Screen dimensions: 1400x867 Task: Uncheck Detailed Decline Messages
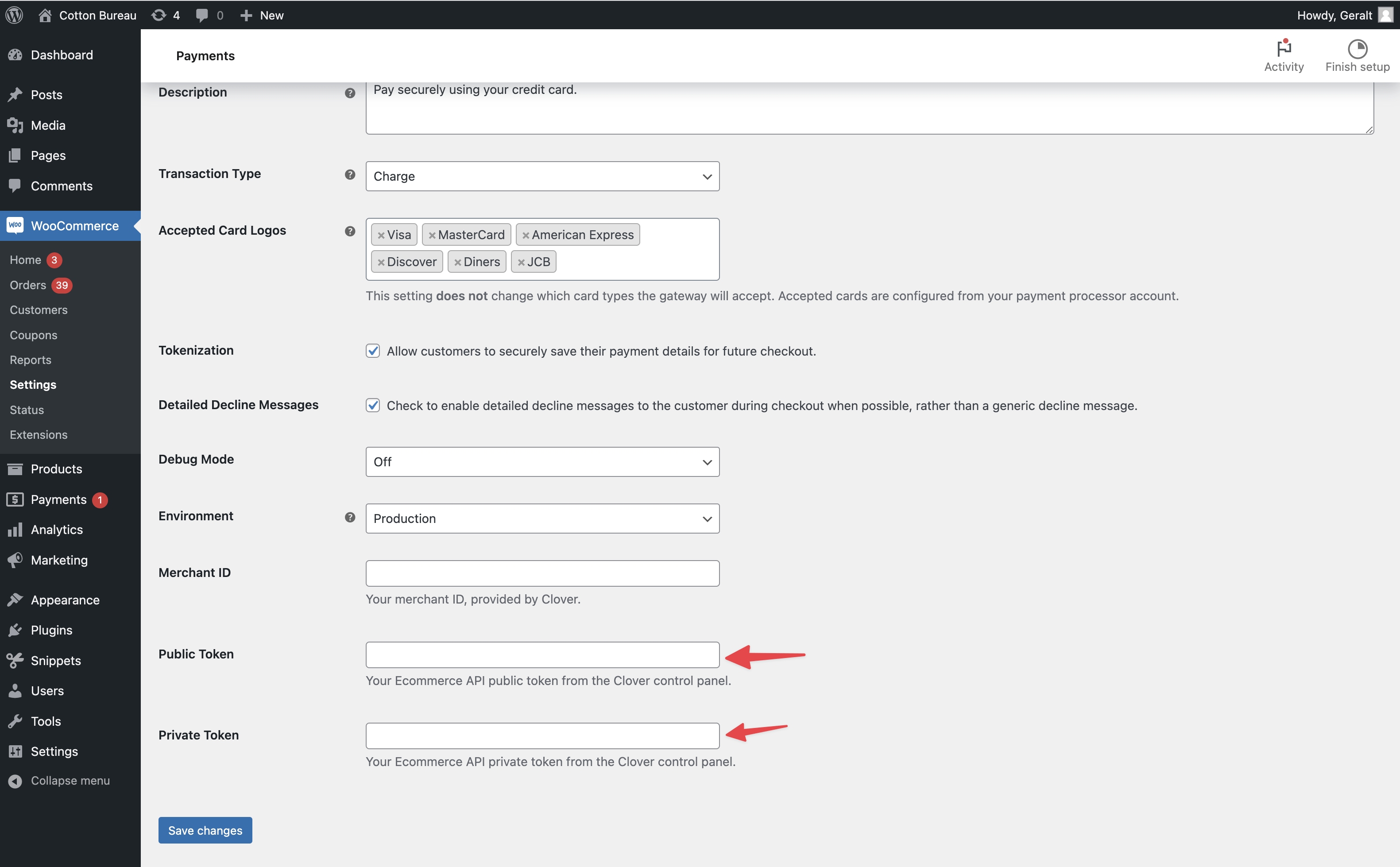coord(373,406)
